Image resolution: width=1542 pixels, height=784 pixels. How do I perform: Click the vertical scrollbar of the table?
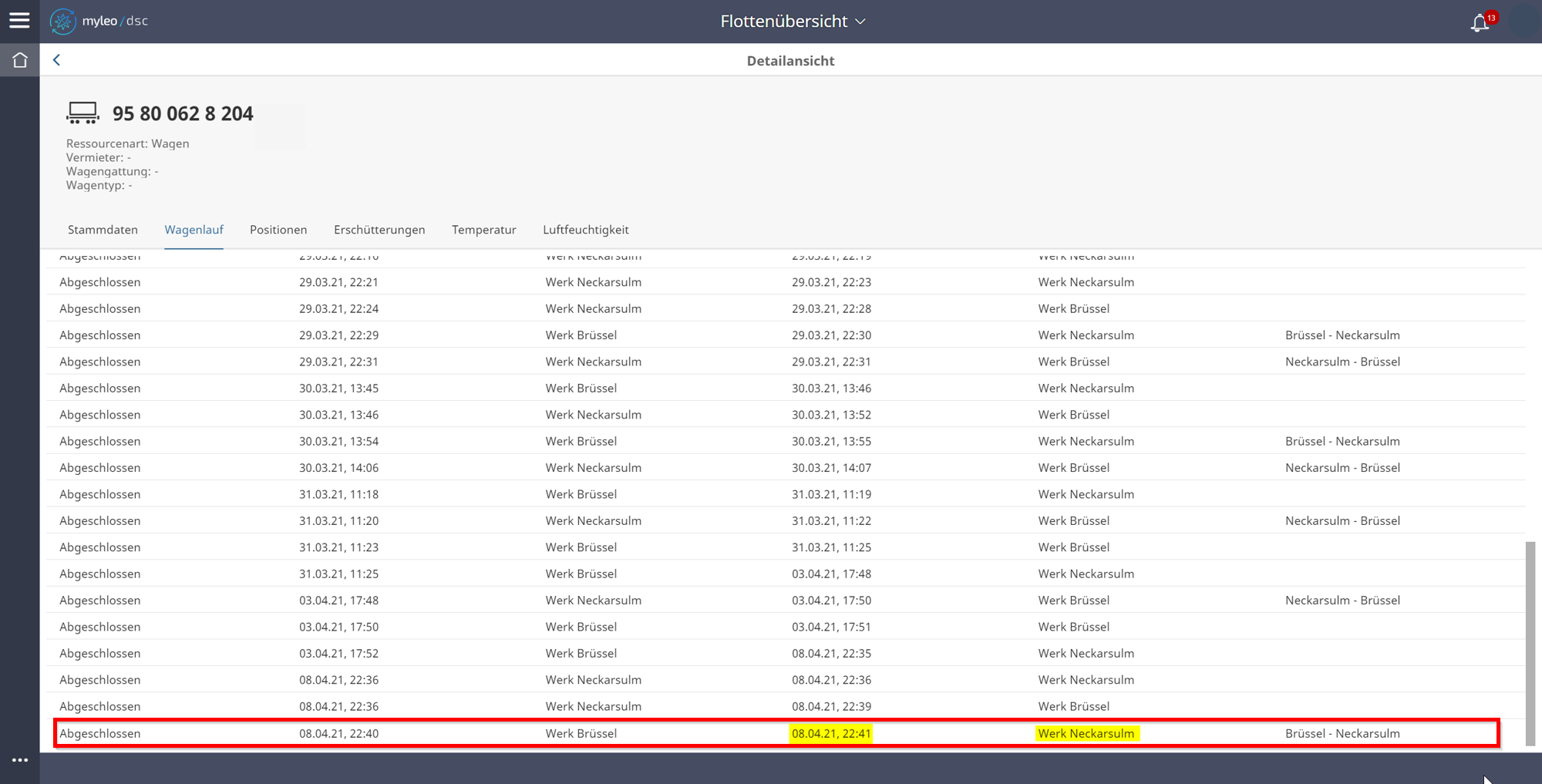1530,643
